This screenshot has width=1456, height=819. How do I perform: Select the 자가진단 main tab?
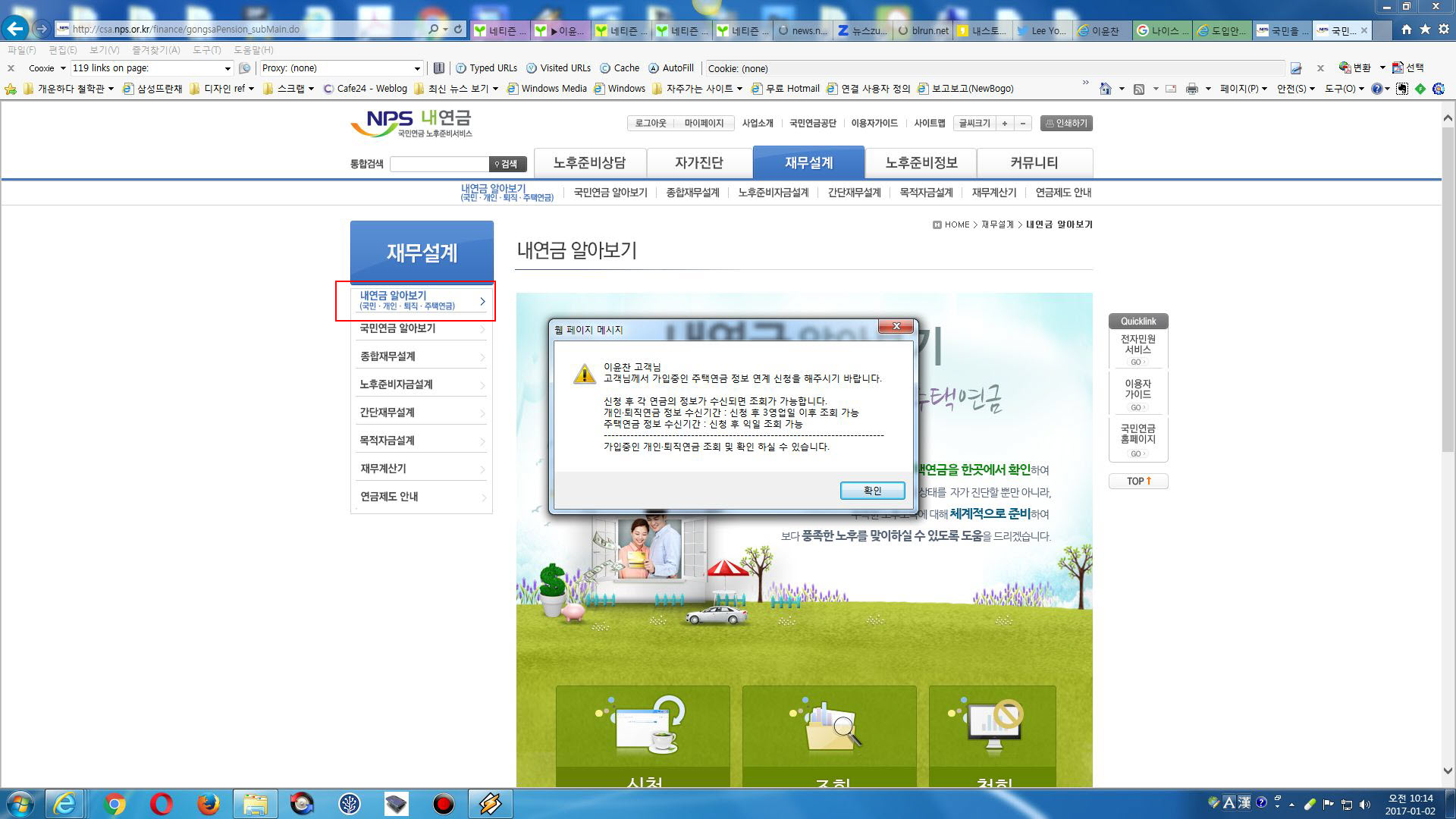point(698,162)
